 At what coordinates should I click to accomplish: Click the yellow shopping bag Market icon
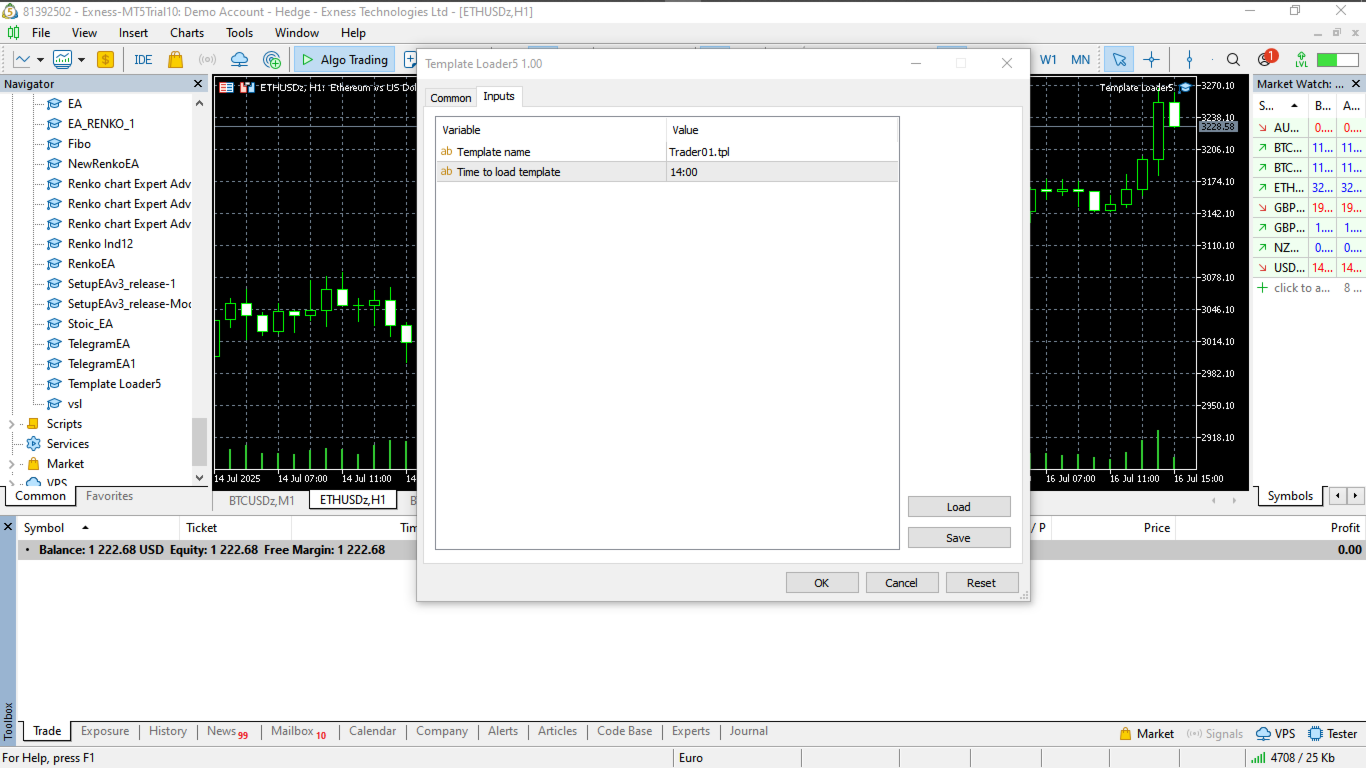175,60
